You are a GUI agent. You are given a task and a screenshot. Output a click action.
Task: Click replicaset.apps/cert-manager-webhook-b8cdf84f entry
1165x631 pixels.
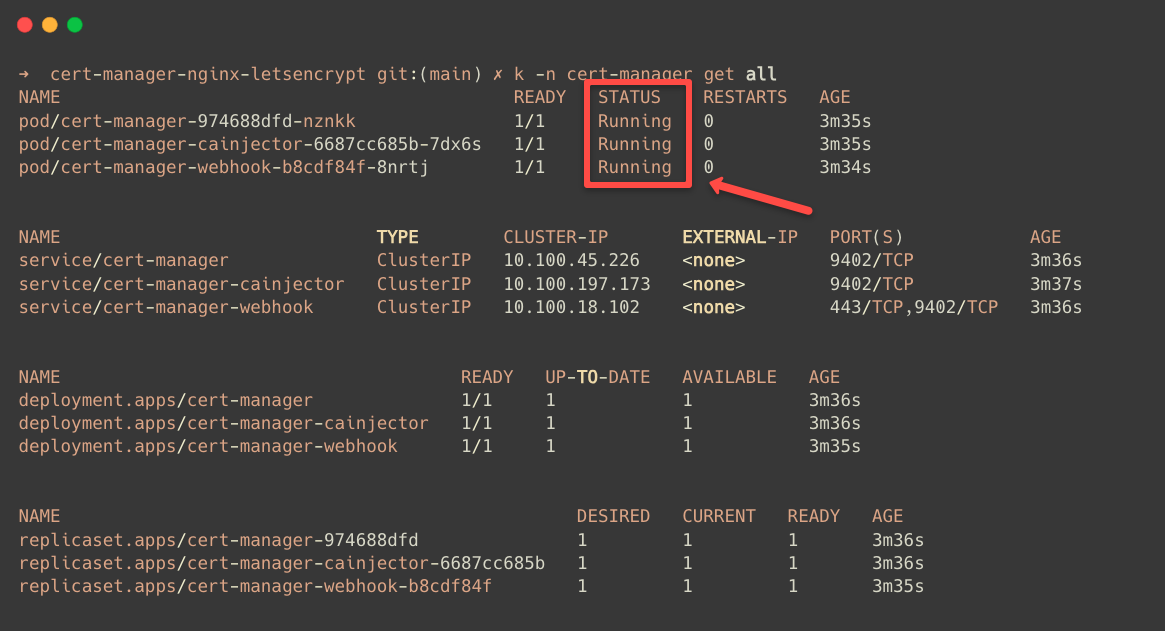[x=254, y=586]
